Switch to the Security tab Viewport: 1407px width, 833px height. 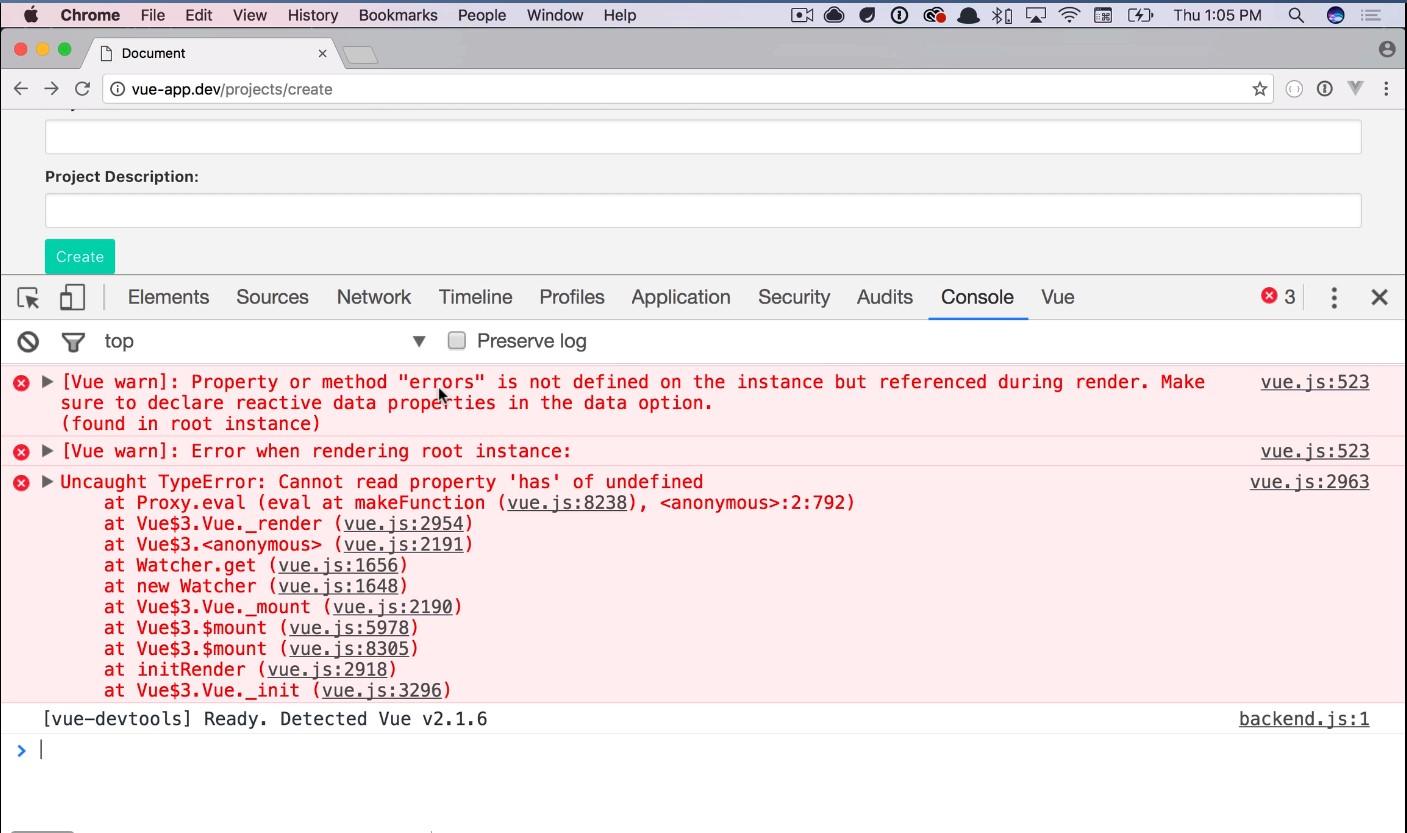794,297
